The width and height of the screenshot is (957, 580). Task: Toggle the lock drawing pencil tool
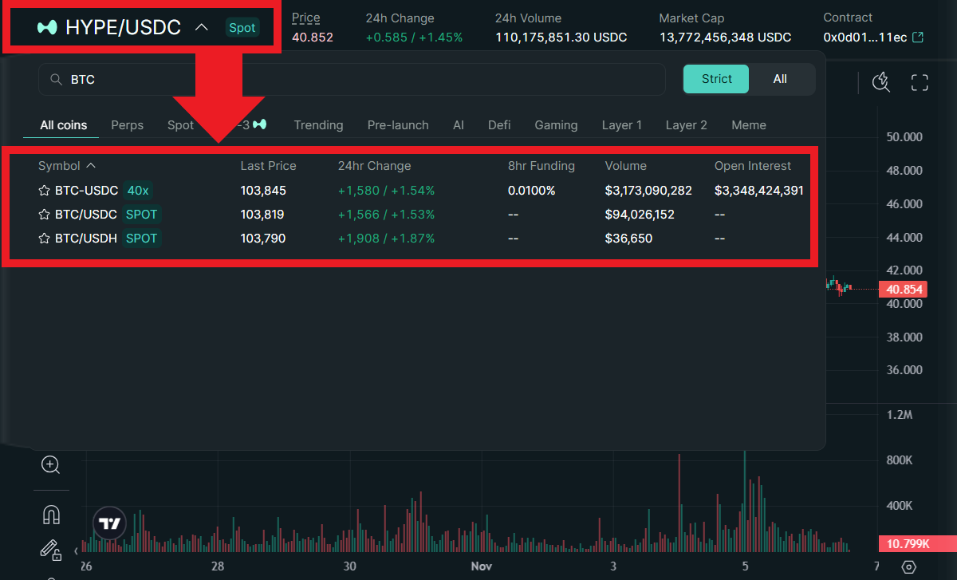(50, 549)
